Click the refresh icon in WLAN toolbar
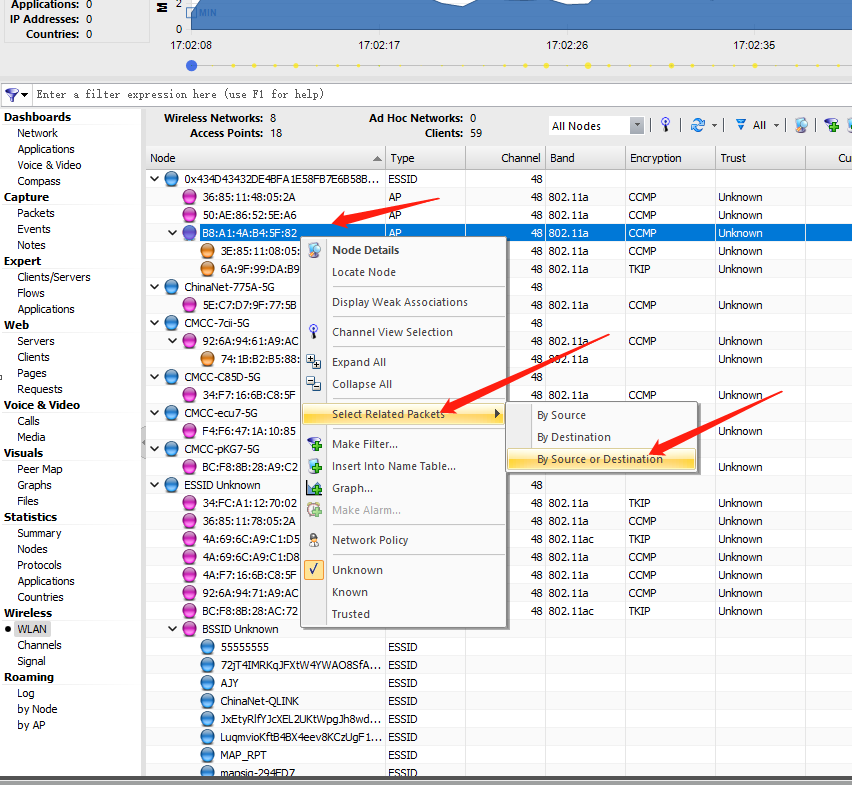 tap(697, 125)
